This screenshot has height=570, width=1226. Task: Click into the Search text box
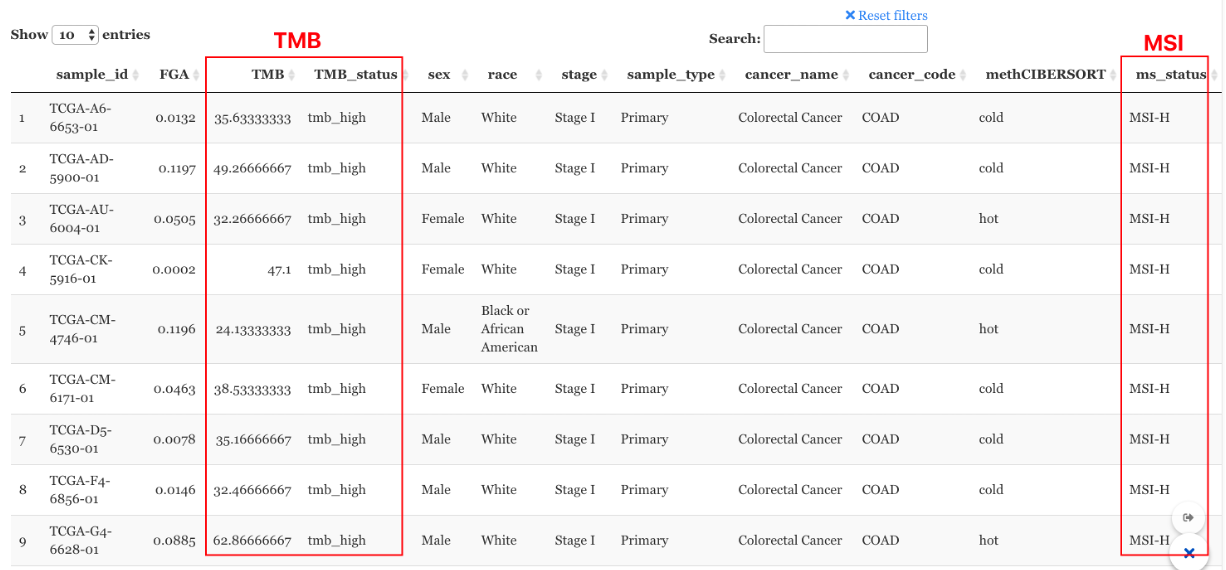pos(845,39)
